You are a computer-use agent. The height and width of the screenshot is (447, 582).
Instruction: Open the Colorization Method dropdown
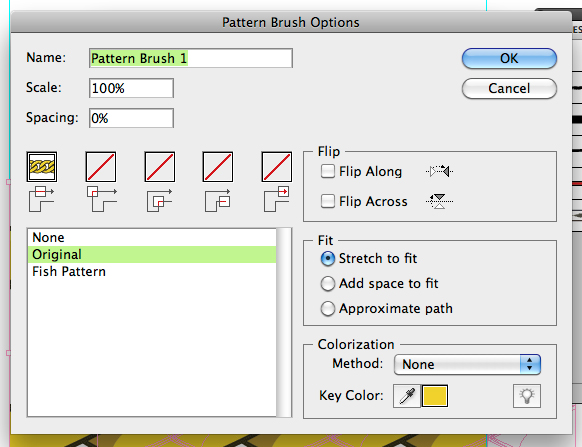467,364
